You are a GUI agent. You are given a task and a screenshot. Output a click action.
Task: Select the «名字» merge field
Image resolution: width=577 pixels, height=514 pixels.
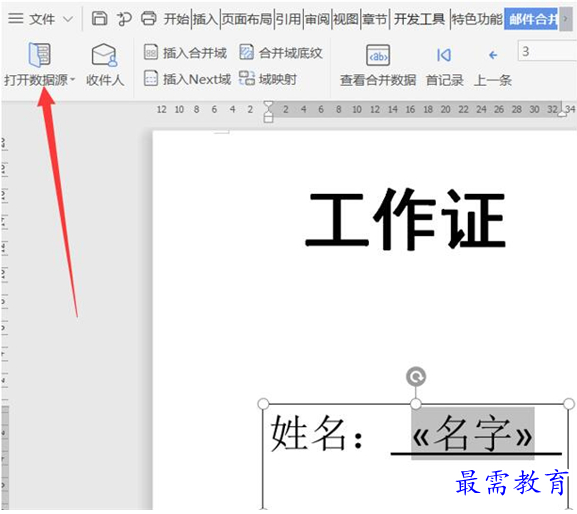(473, 433)
